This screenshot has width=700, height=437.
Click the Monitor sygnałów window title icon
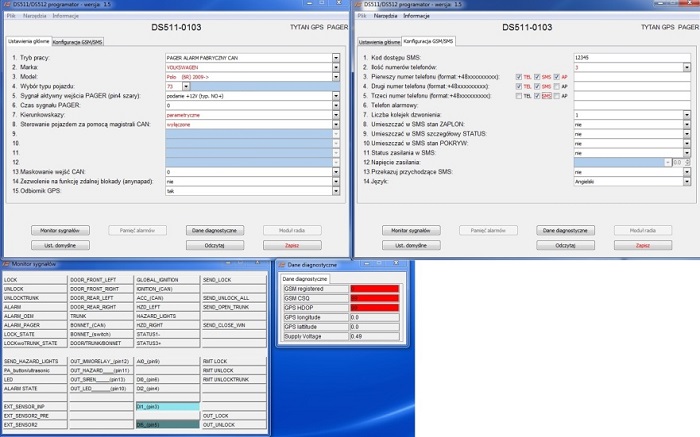click(5, 261)
